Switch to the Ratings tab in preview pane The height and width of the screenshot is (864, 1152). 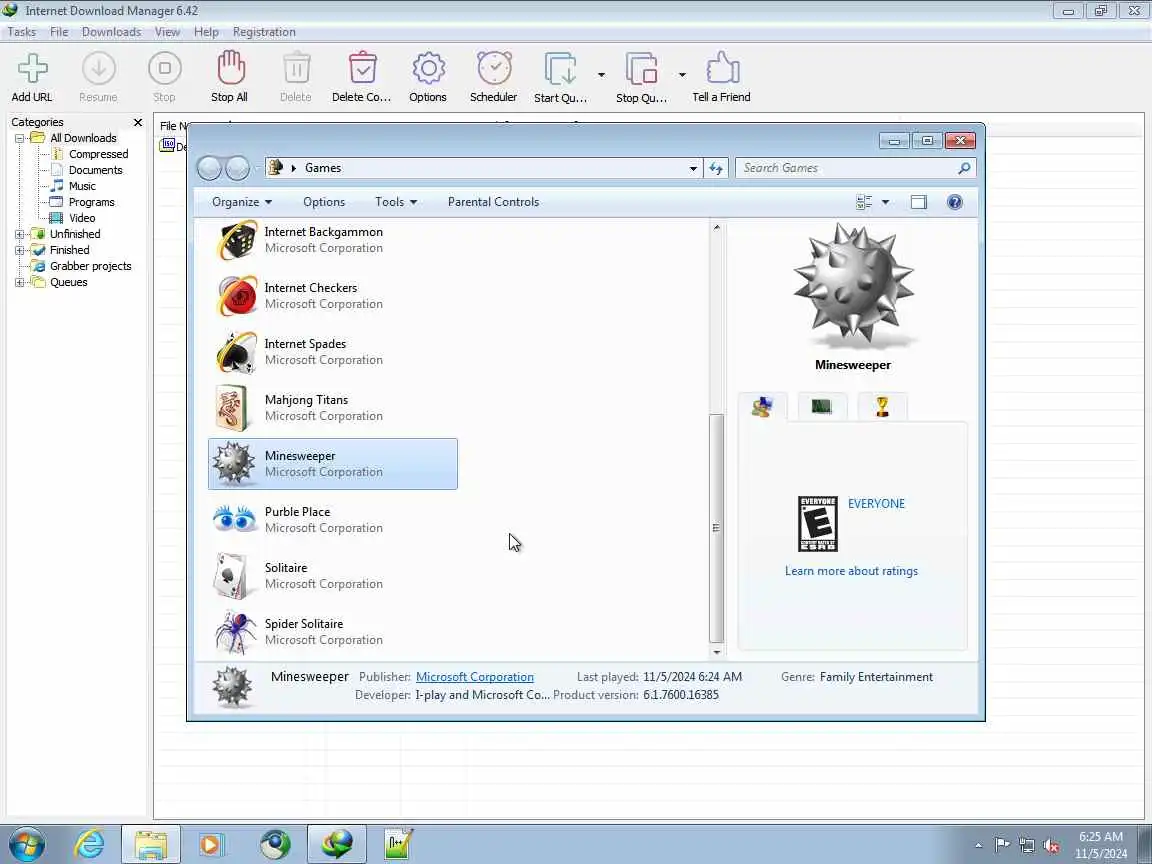click(x=763, y=407)
